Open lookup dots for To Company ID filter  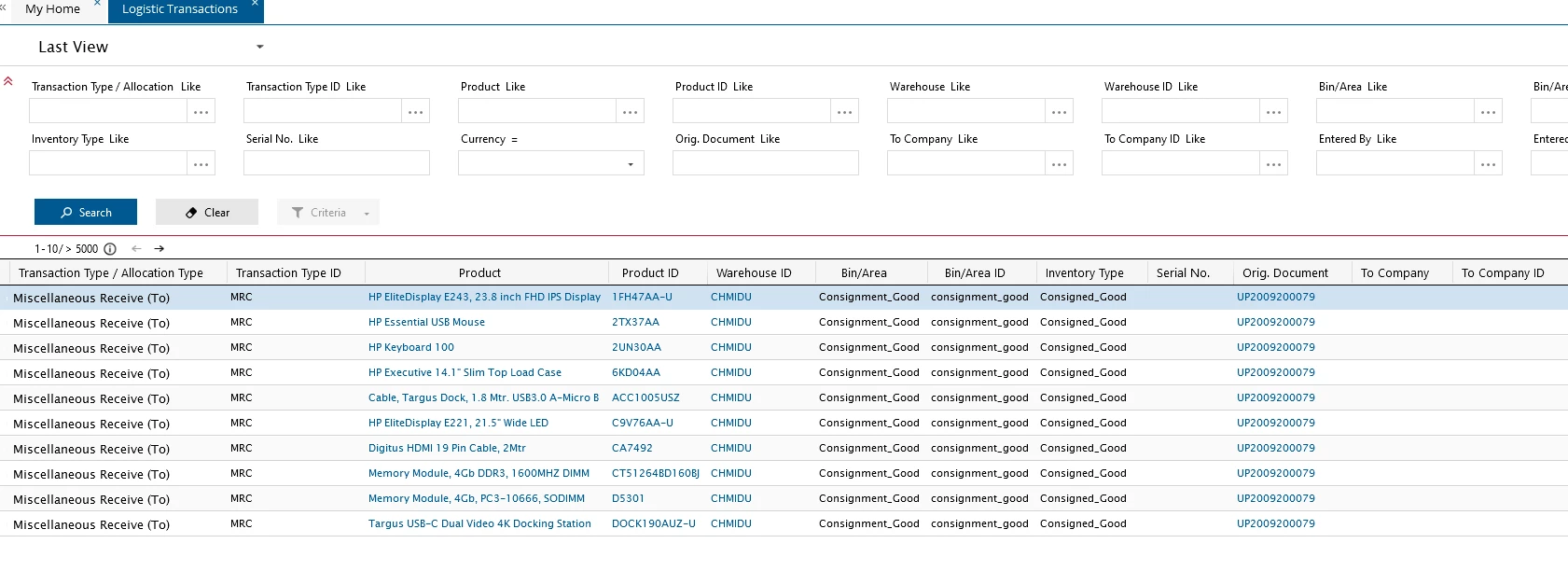click(1274, 163)
